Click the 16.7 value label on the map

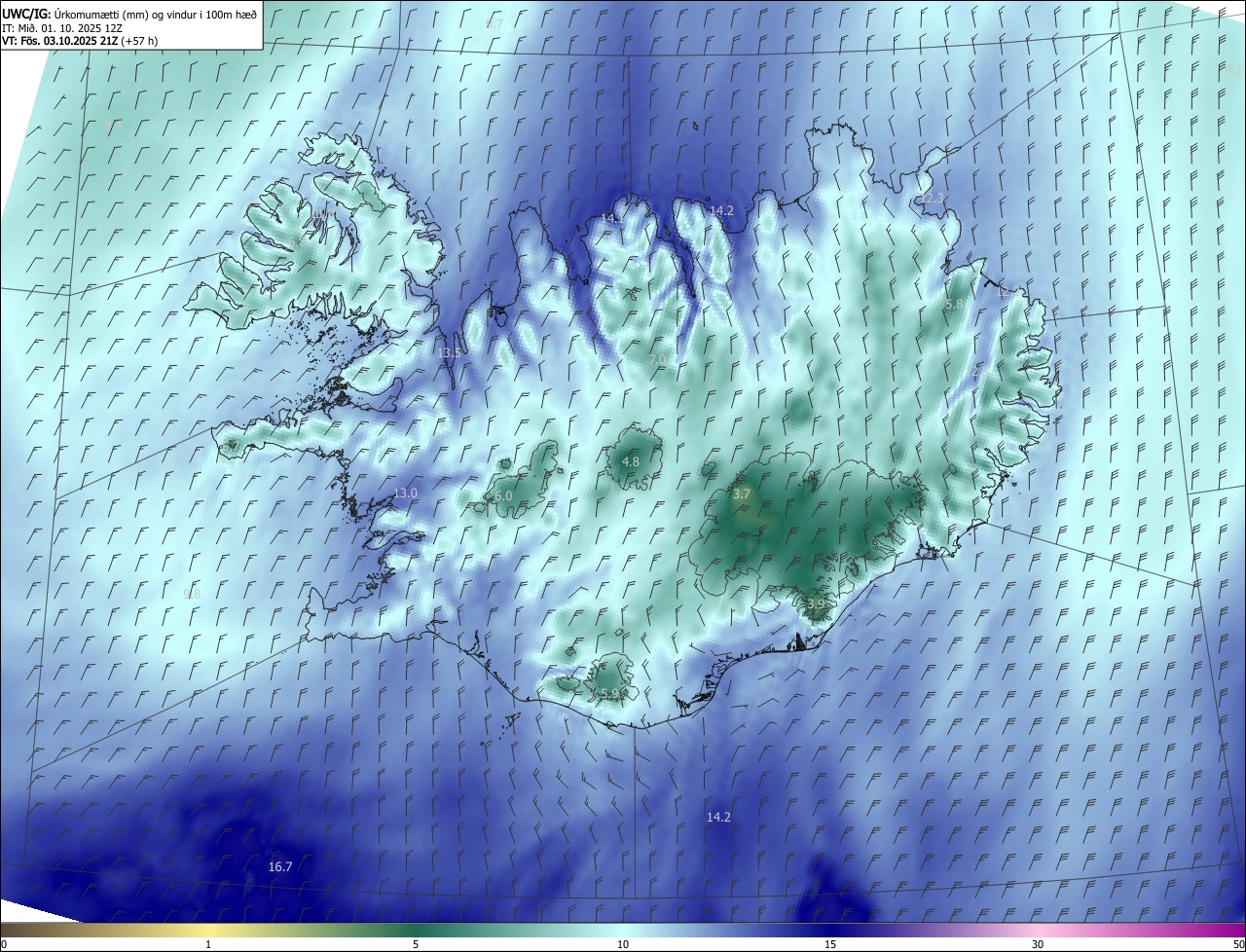pyautogui.click(x=280, y=866)
